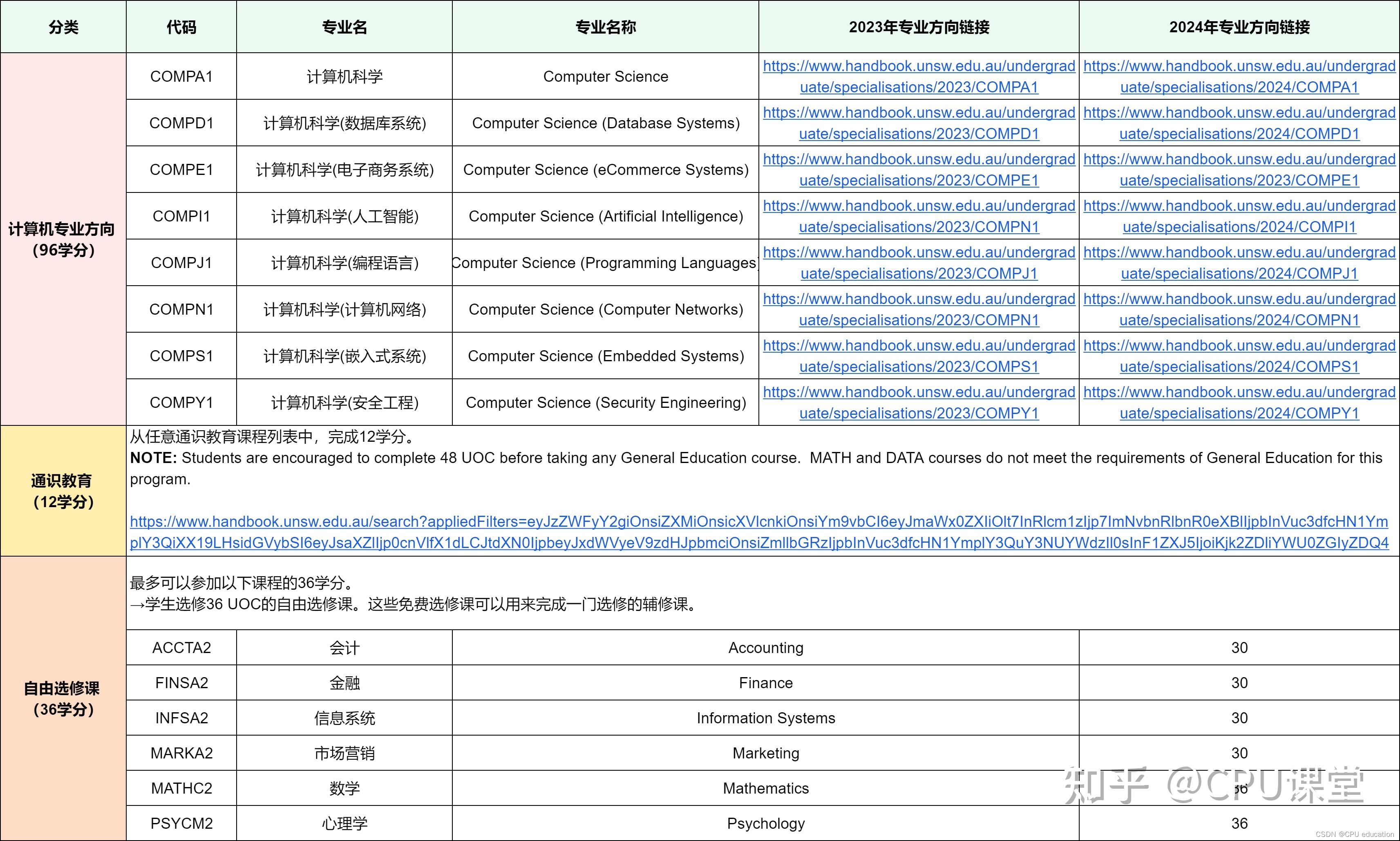Click the Psychology name cell

pos(765,823)
